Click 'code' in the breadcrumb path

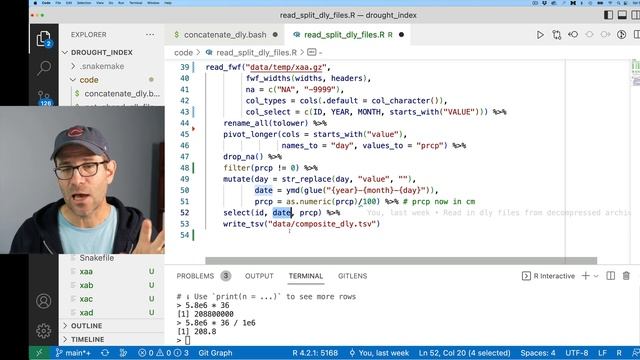click(183, 52)
